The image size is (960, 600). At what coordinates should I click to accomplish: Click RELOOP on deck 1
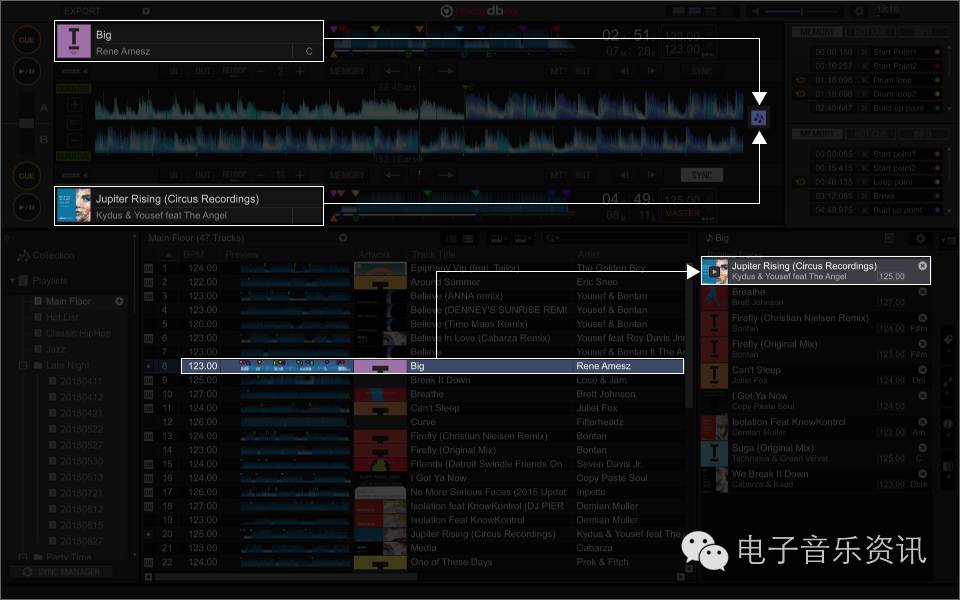(234, 71)
